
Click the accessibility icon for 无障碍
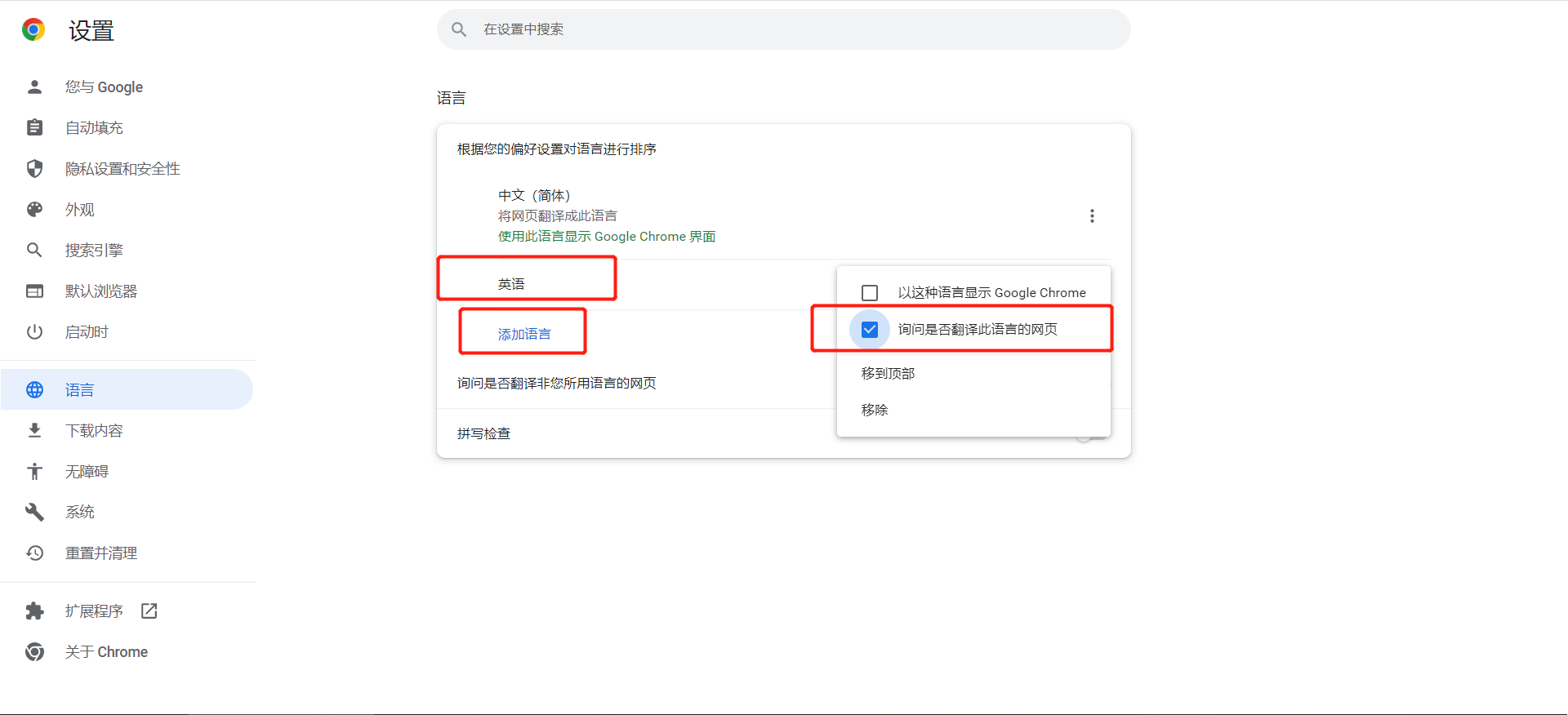point(34,471)
